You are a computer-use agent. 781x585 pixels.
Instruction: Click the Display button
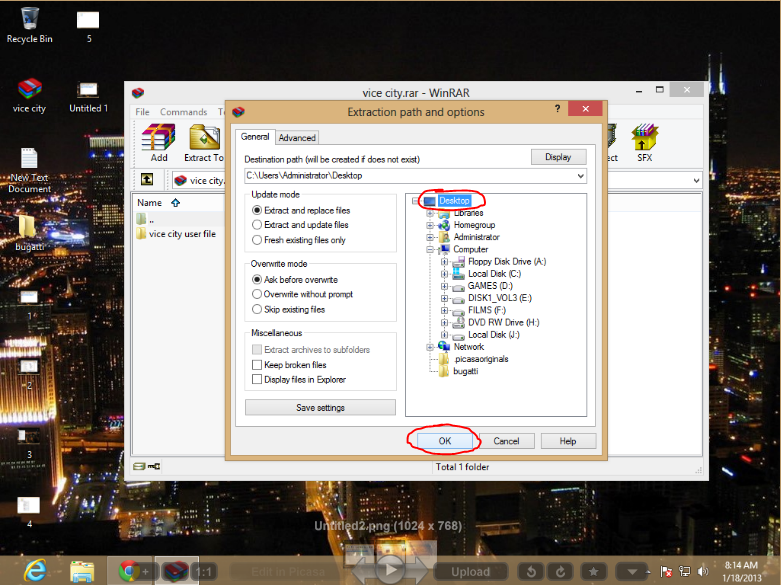coord(558,157)
